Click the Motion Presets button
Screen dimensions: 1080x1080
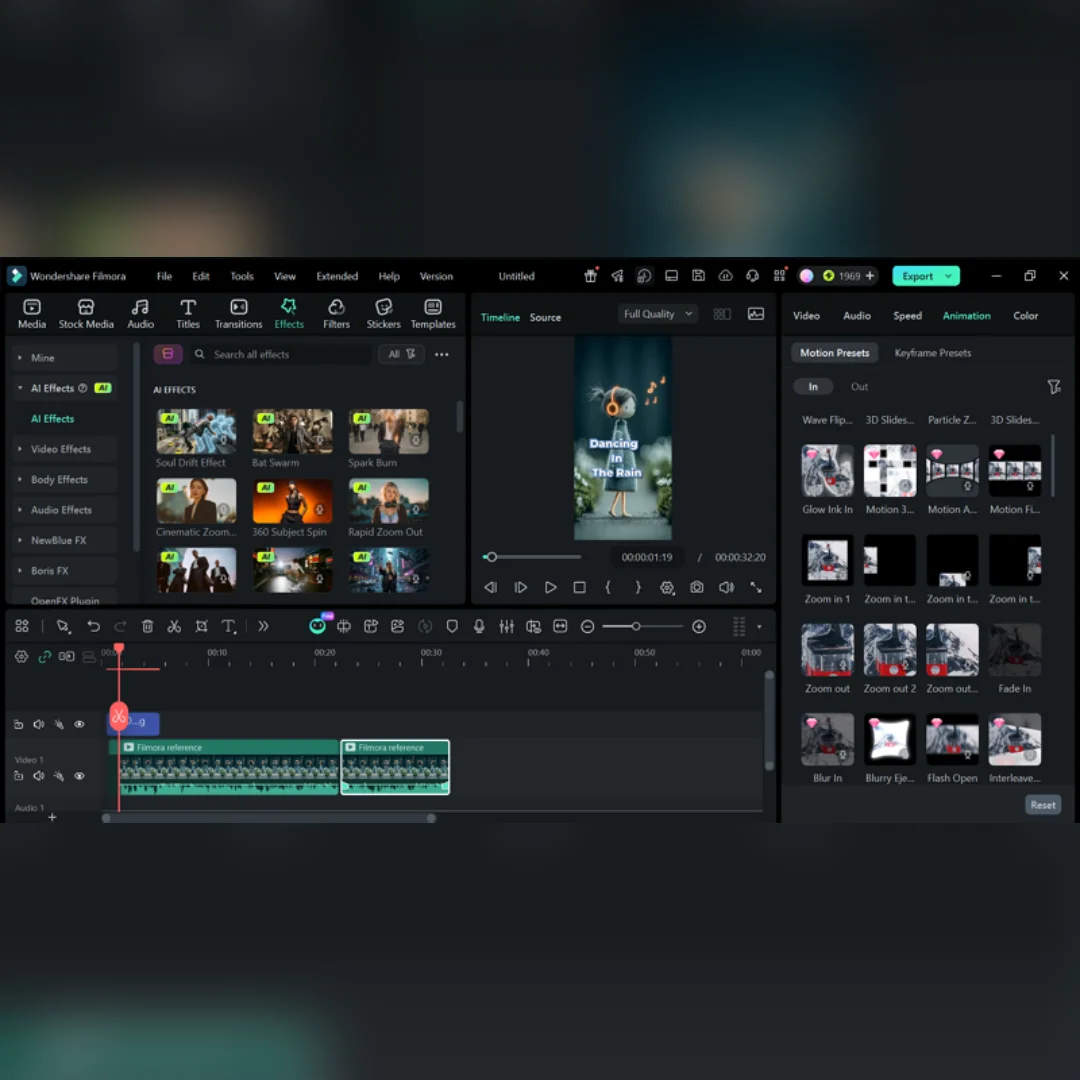pos(834,353)
